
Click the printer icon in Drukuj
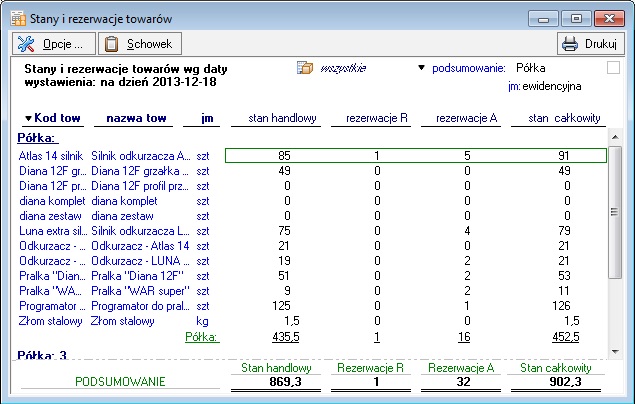[570, 44]
